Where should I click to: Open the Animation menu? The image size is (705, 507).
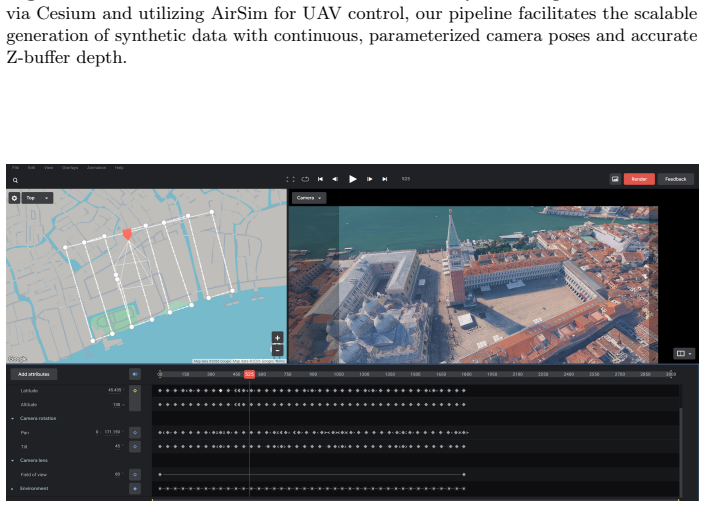(96, 168)
